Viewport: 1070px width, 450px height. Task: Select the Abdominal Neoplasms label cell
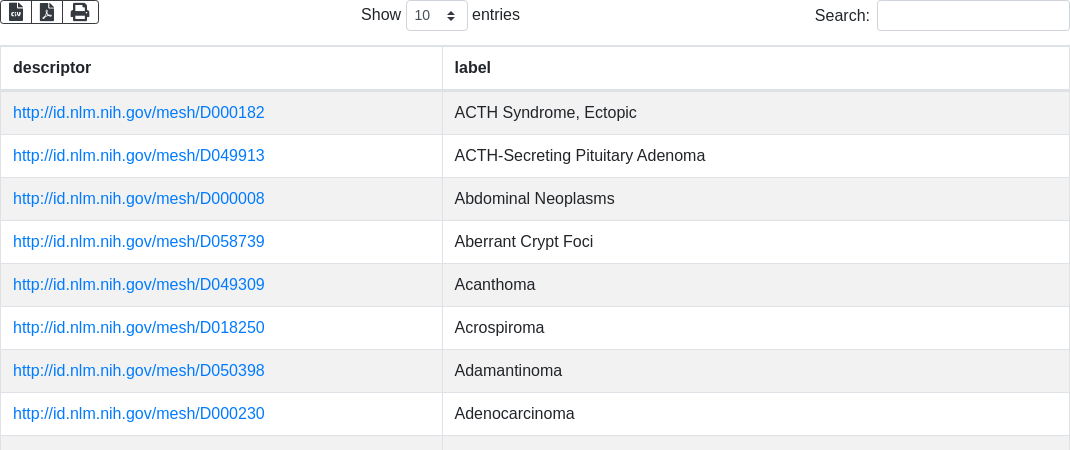click(535, 199)
